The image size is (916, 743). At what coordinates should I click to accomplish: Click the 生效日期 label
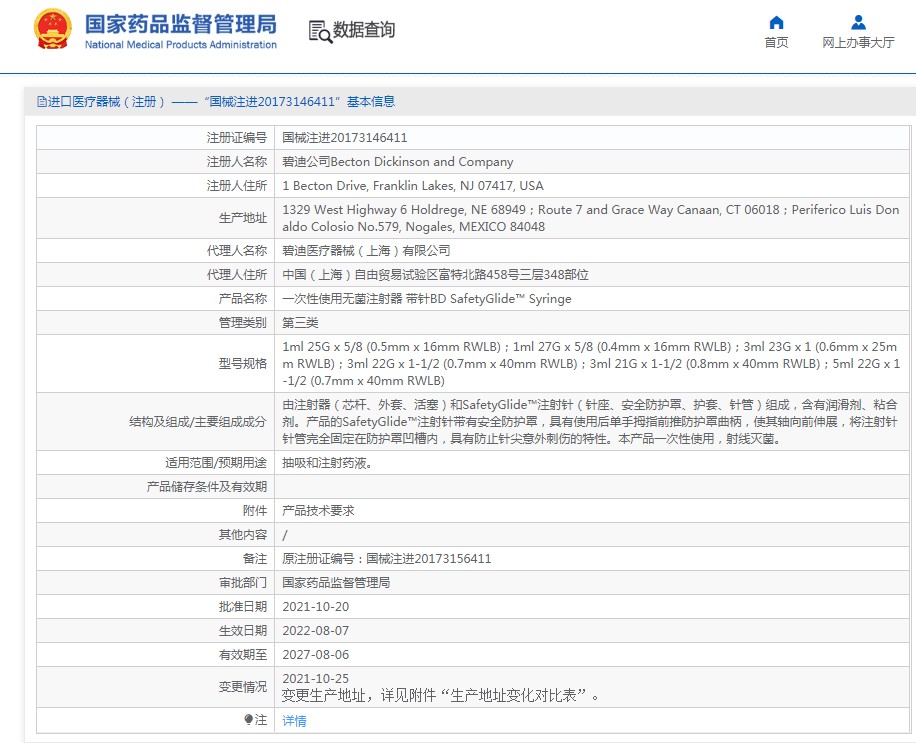point(243,631)
